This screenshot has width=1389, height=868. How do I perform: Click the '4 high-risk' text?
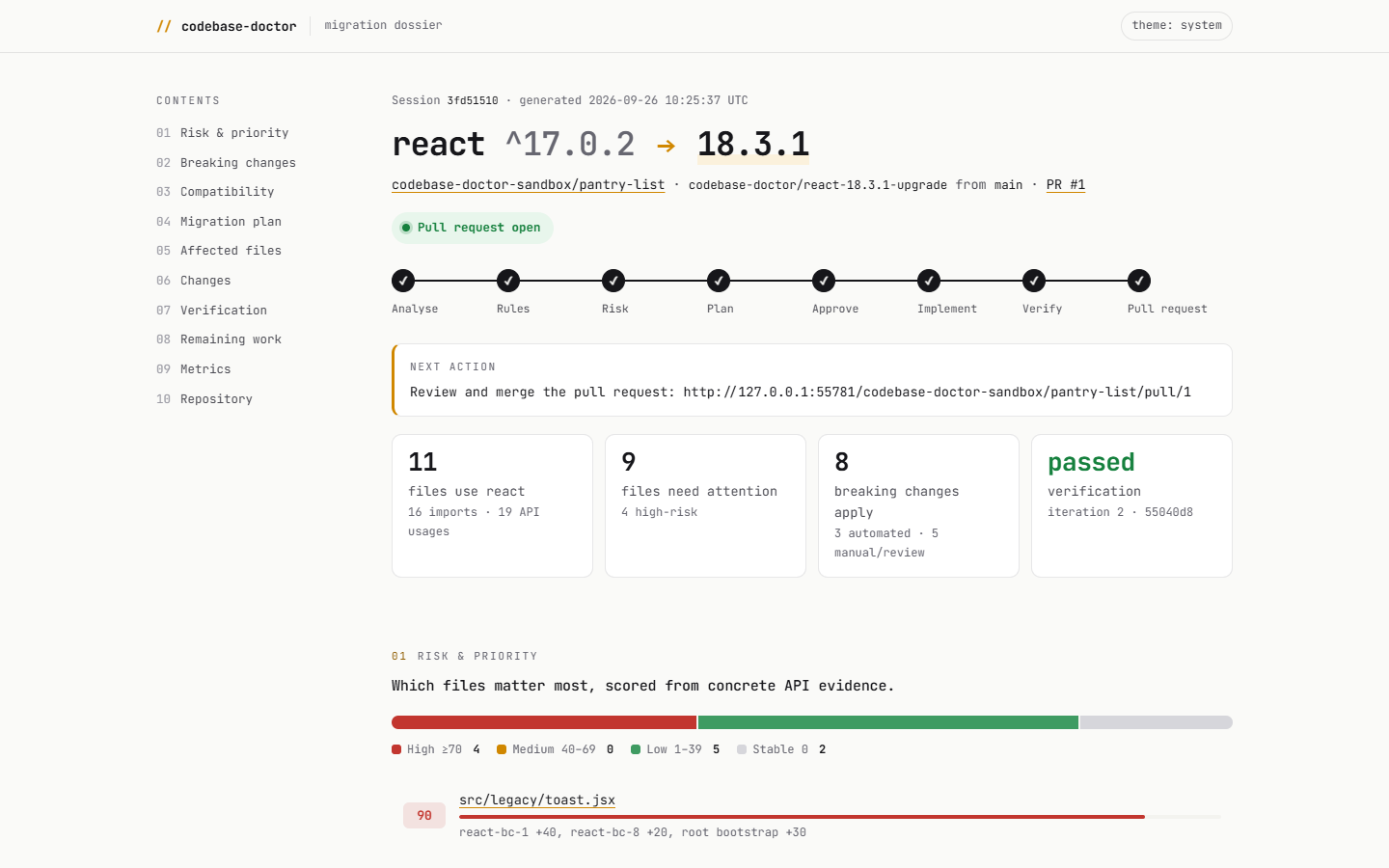[659, 512]
